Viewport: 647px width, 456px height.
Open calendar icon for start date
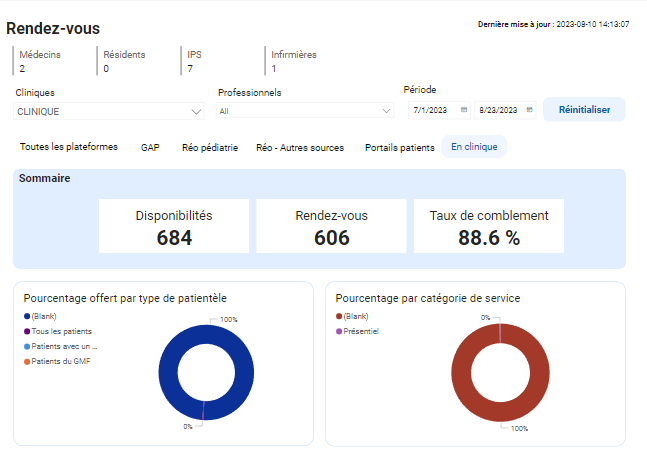click(x=464, y=110)
